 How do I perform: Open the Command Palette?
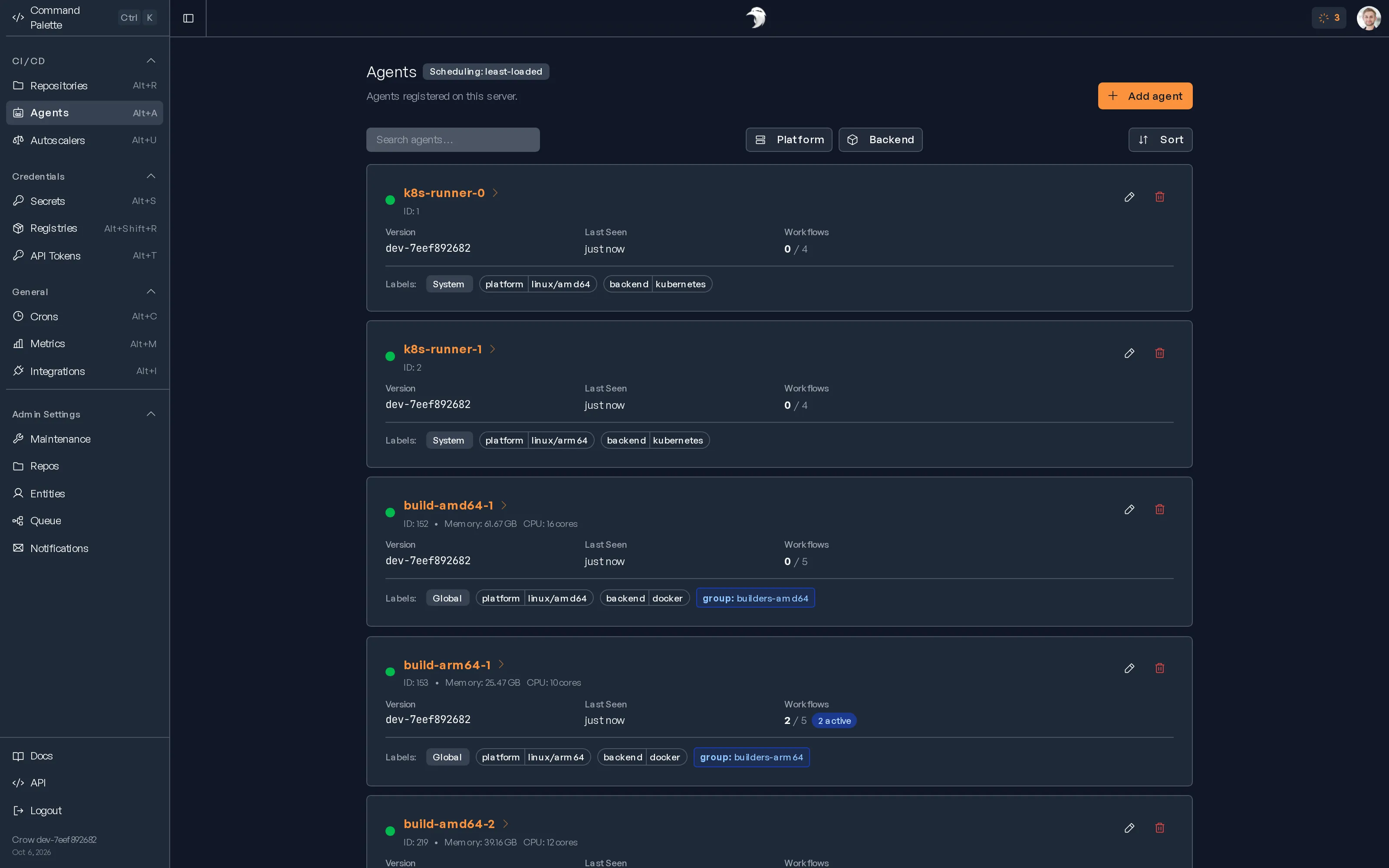click(x=84, y=18)
